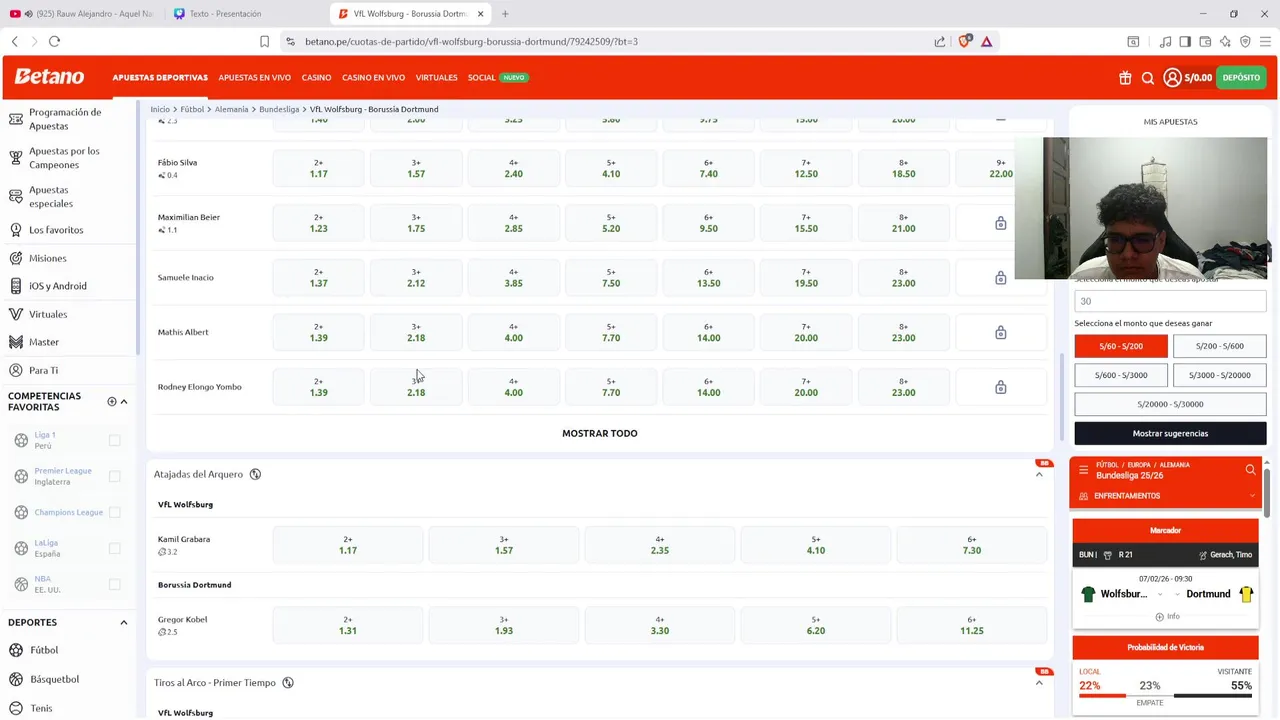Click the locked odds cell for Rodney Elongo Yombo
Screen dimensions: 1280x720
1000,387
